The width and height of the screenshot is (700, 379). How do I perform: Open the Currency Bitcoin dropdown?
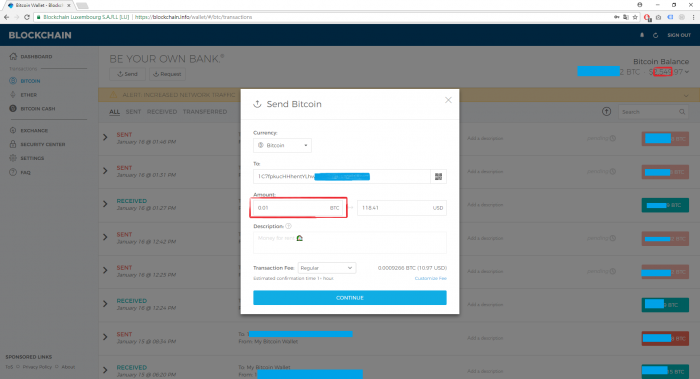click(282, 146)
